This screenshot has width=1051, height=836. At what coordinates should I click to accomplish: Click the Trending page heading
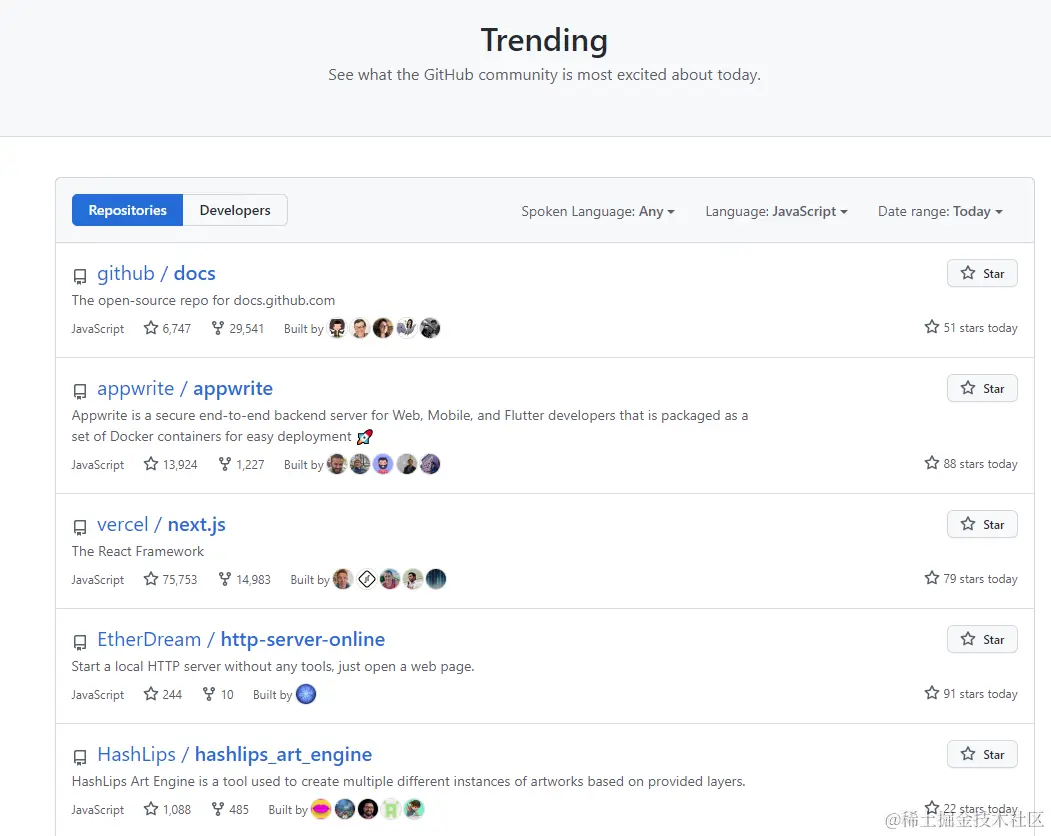(x=544, y=40)
